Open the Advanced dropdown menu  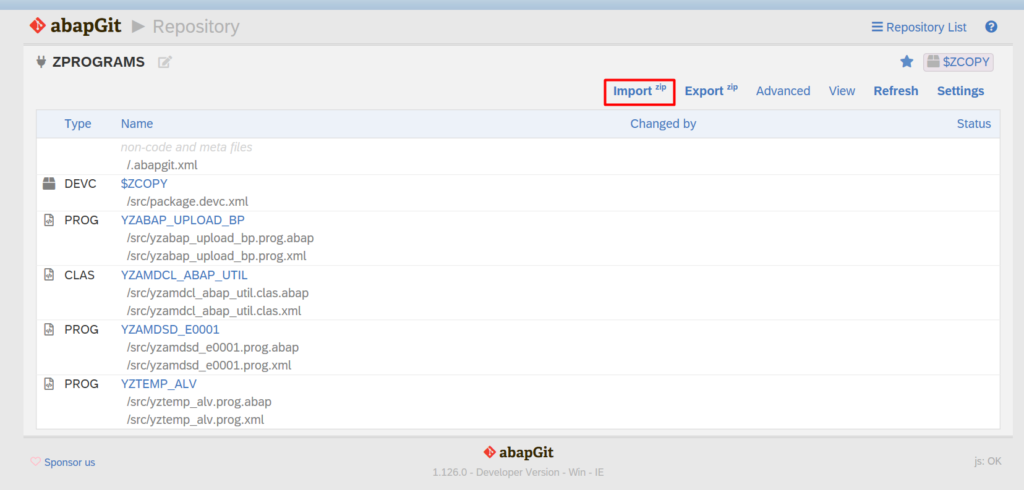(x=783, y=91)
